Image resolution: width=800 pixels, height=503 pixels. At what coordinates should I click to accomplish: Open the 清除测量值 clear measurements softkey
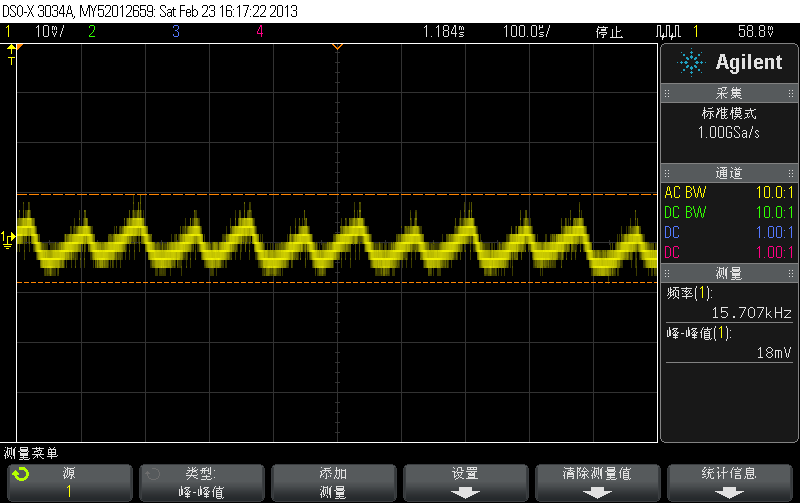pyautogui.click(x=597, y=483)
